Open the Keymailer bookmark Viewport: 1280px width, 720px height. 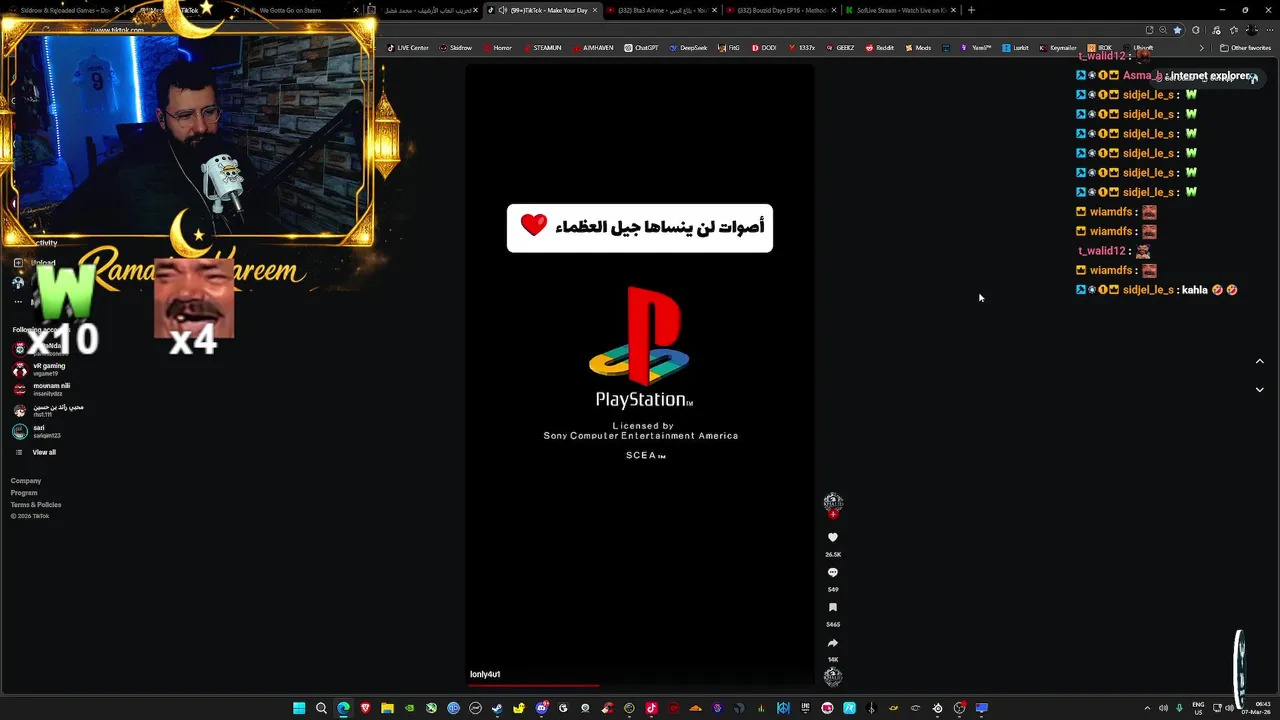point(1058,48)
